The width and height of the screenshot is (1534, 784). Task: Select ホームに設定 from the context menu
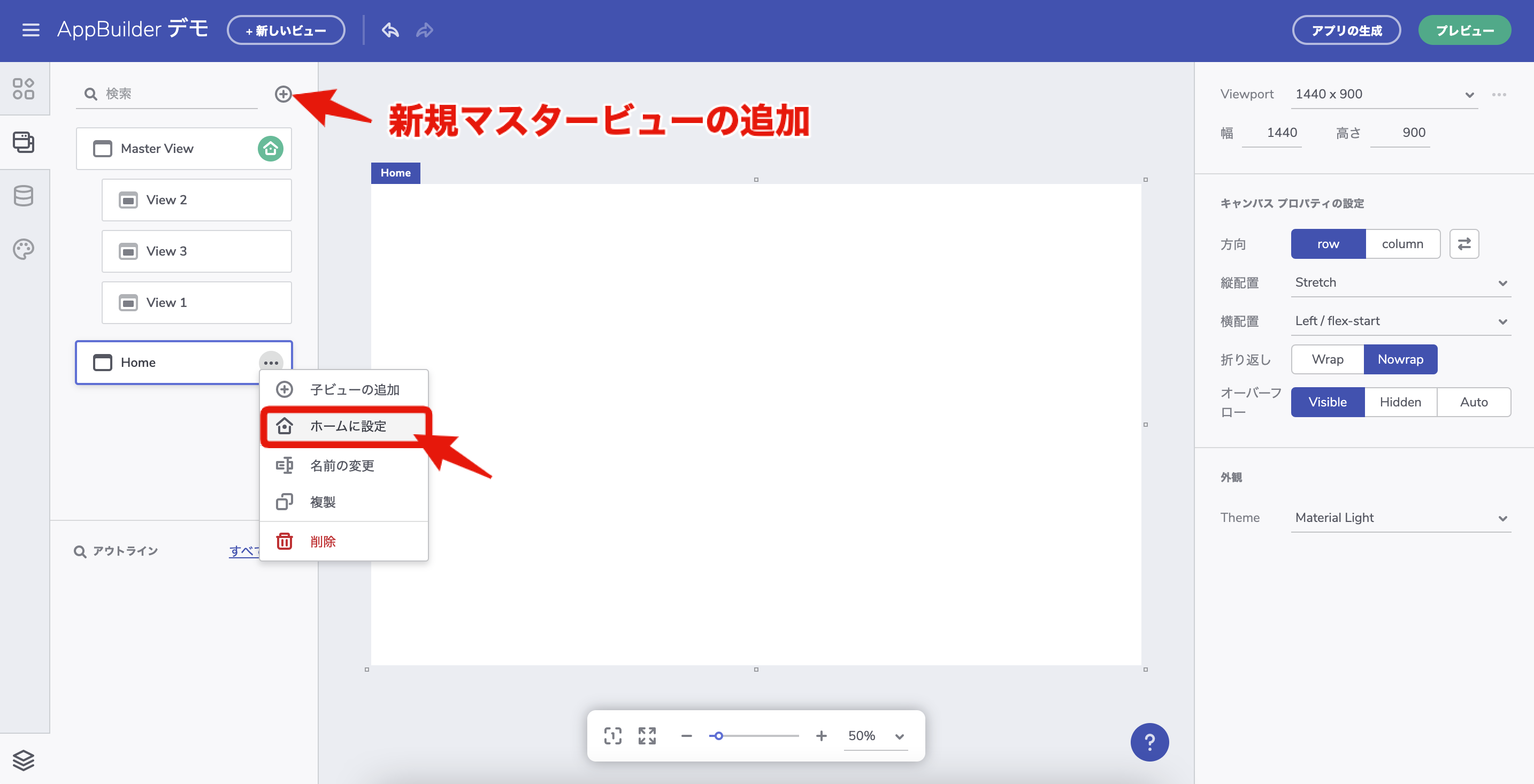click(347, 426)
